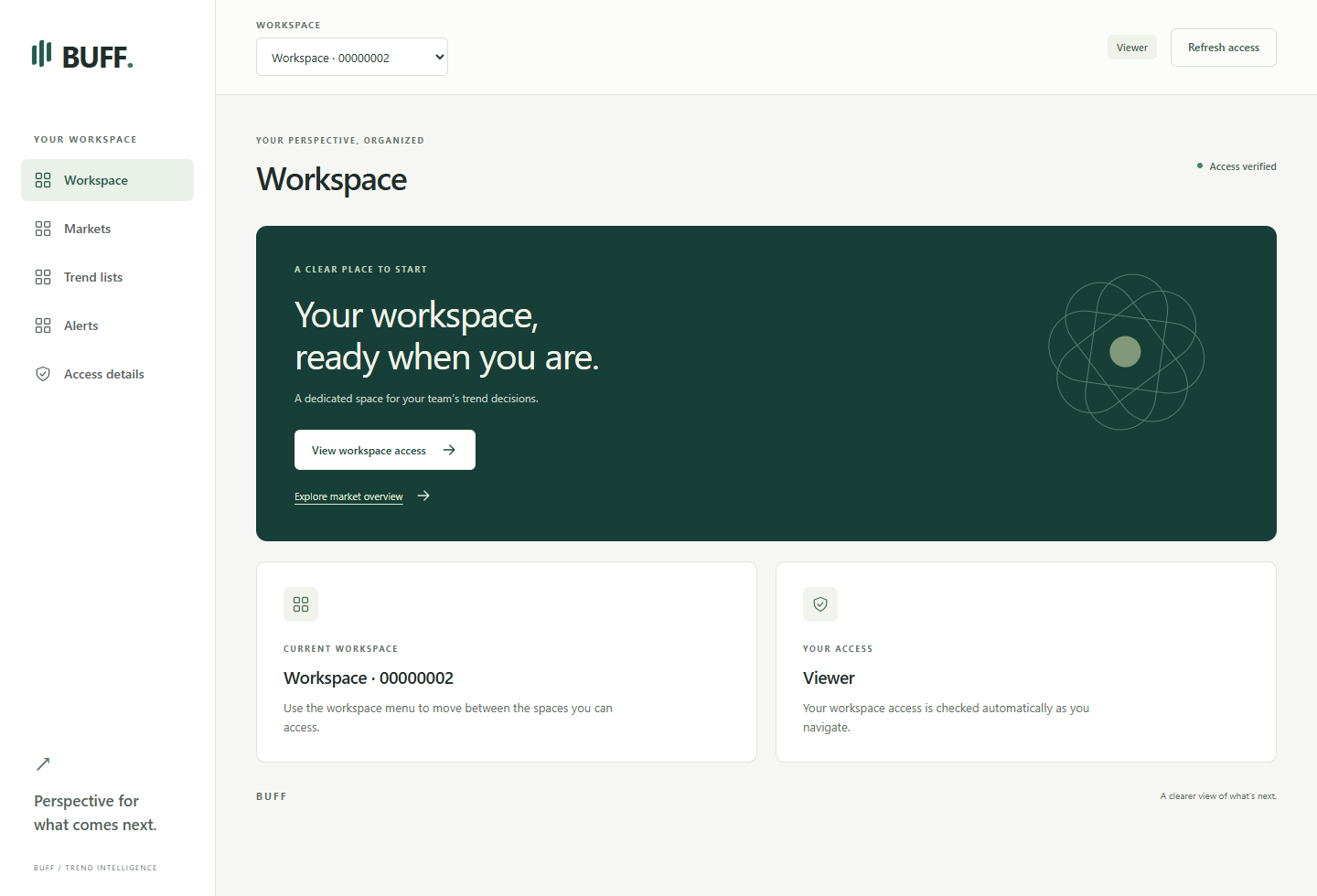This screenshot has width=1317, height=896.
Task: Click the Refresh access button
Action: 1224,48
